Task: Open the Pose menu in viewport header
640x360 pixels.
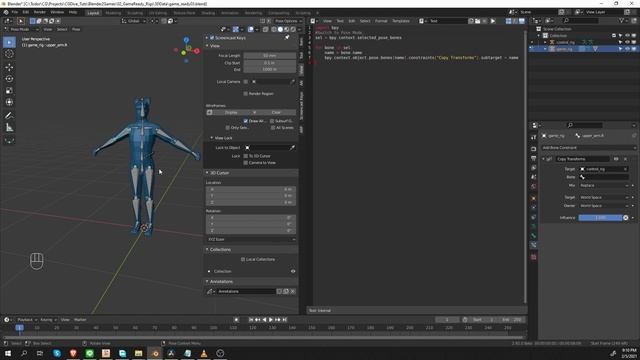Action: point(76,29)
